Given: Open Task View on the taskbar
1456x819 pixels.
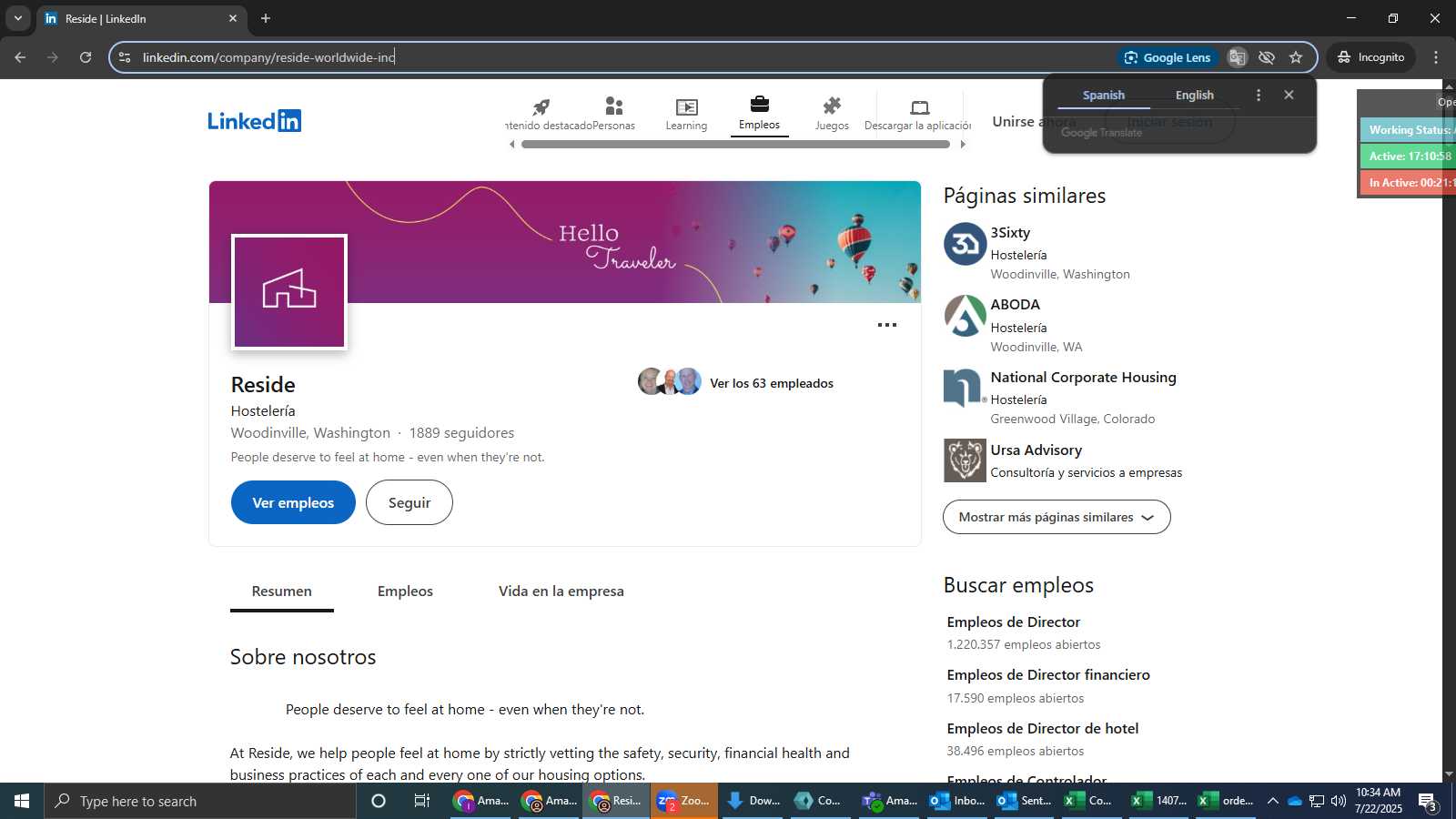Looking at the screenshot, I should click(422, 801).
